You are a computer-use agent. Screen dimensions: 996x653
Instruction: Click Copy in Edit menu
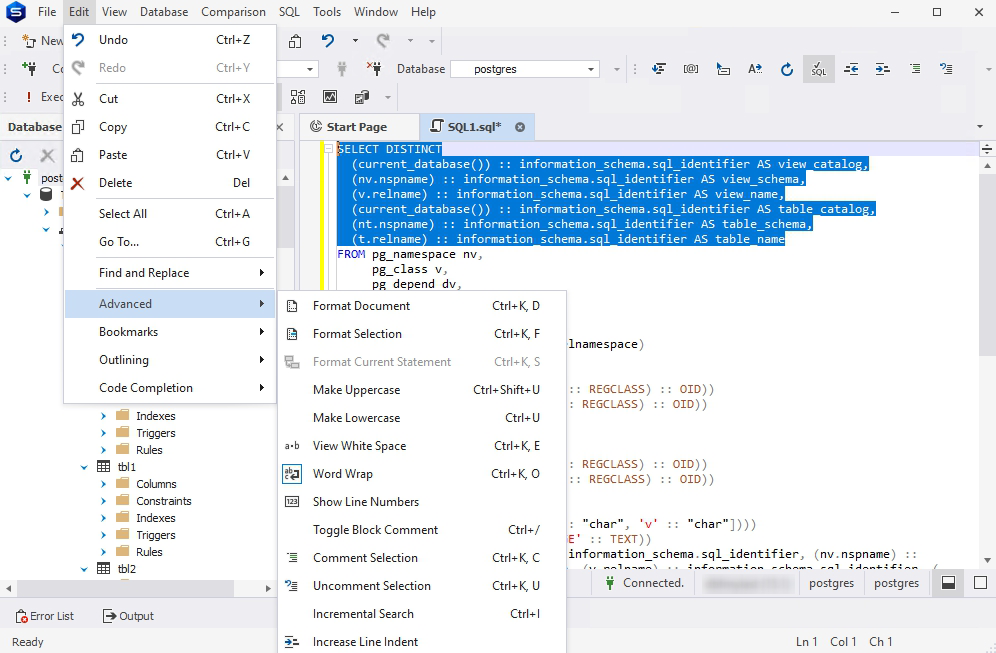coord(170,126)
